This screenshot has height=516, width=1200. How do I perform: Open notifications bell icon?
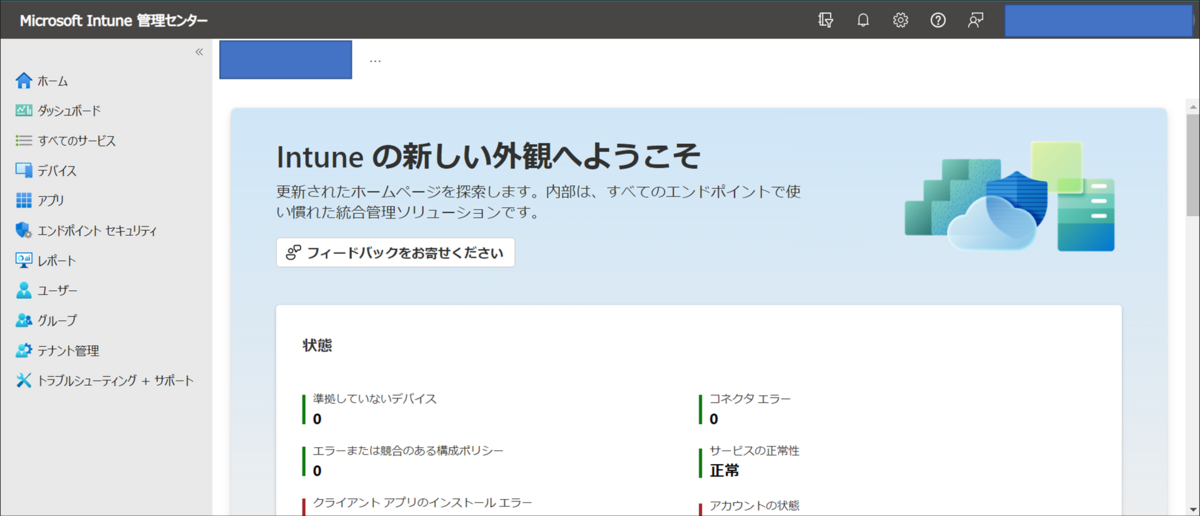click(863, 20)
